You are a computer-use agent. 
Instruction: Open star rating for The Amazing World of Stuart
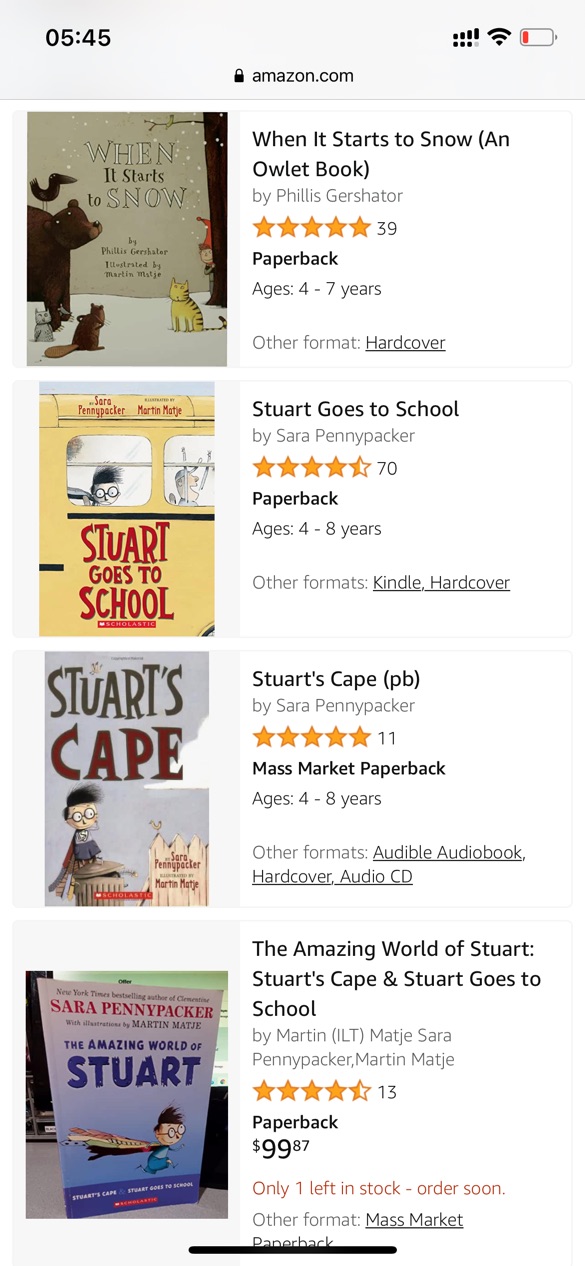point(312,1092)
